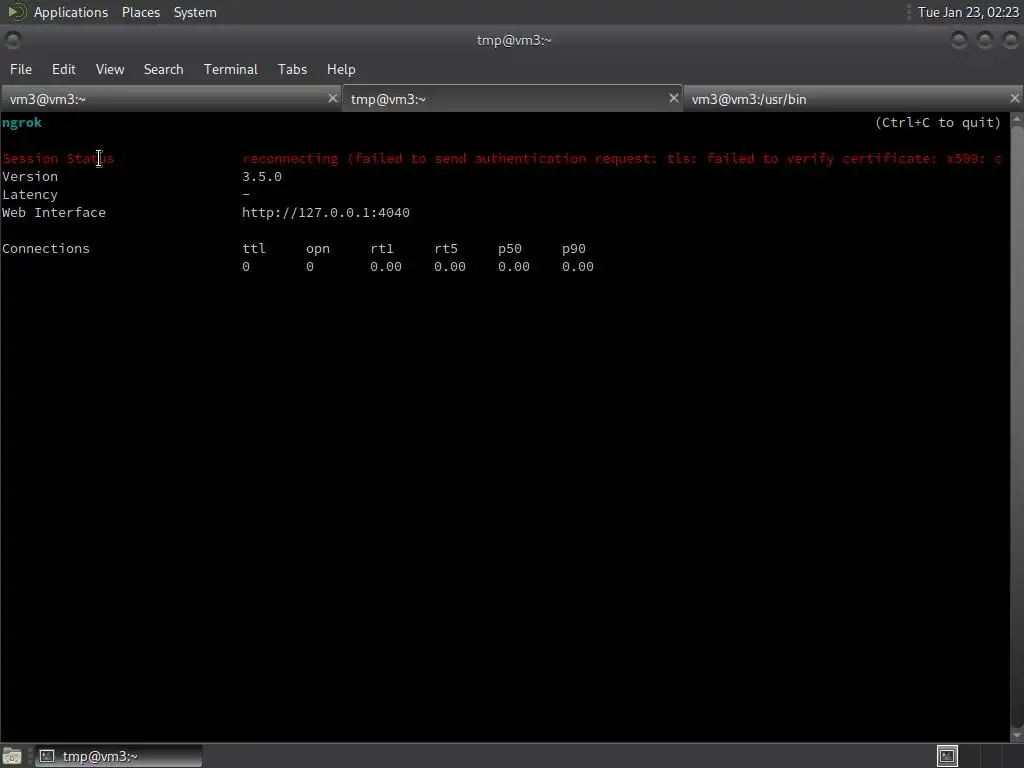
Task: Close the vm3@vm3:/usr/bin tab
Action: pos(1014,99)
